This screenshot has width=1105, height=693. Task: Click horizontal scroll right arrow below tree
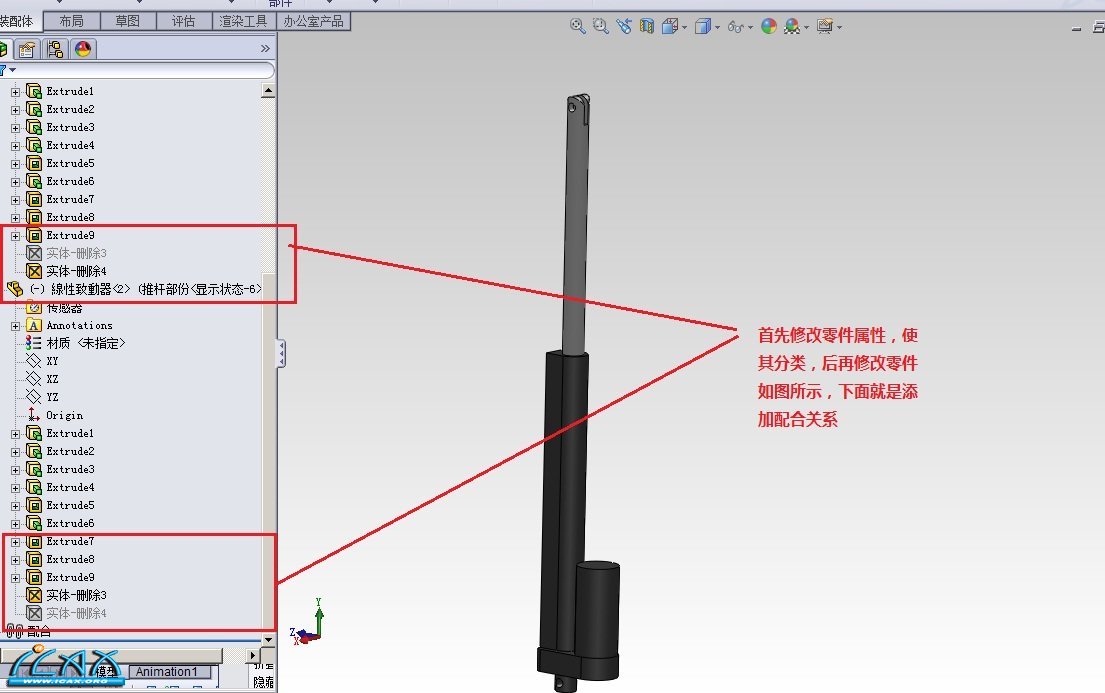pyautogui.click(x=253, y=656)
